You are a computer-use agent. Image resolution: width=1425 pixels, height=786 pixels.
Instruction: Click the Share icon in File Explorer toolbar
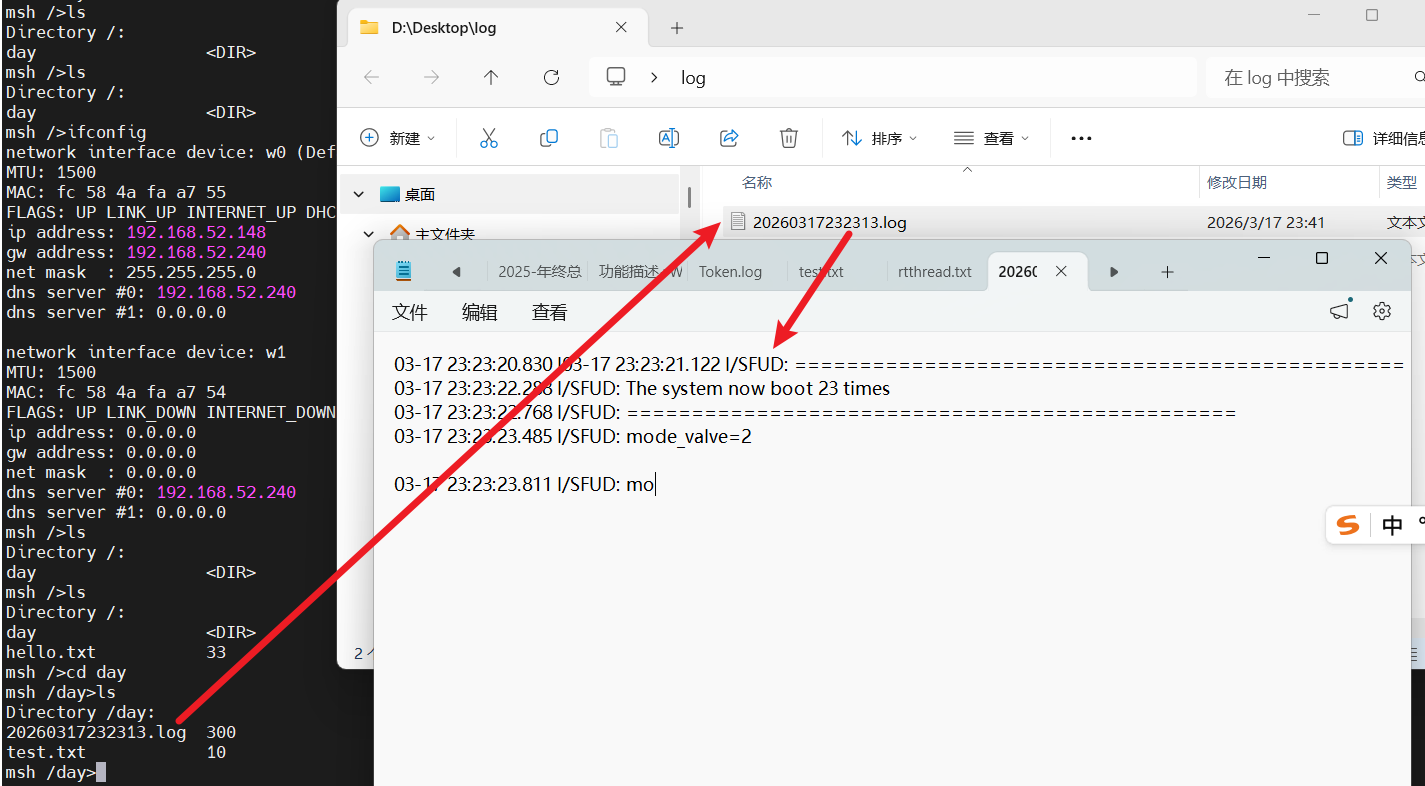click(729, 138)
